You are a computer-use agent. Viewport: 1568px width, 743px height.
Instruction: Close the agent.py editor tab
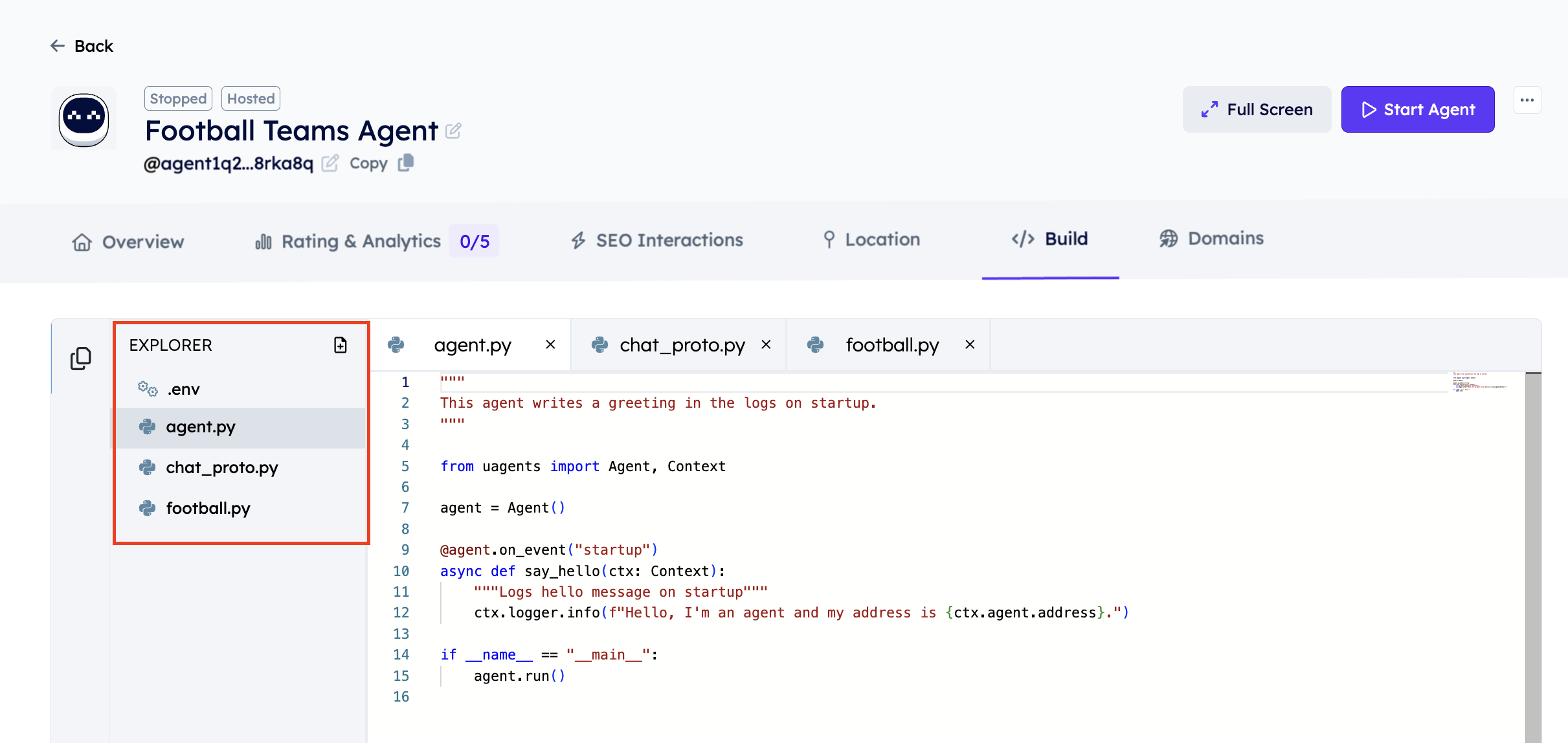[x=550, y=344]
